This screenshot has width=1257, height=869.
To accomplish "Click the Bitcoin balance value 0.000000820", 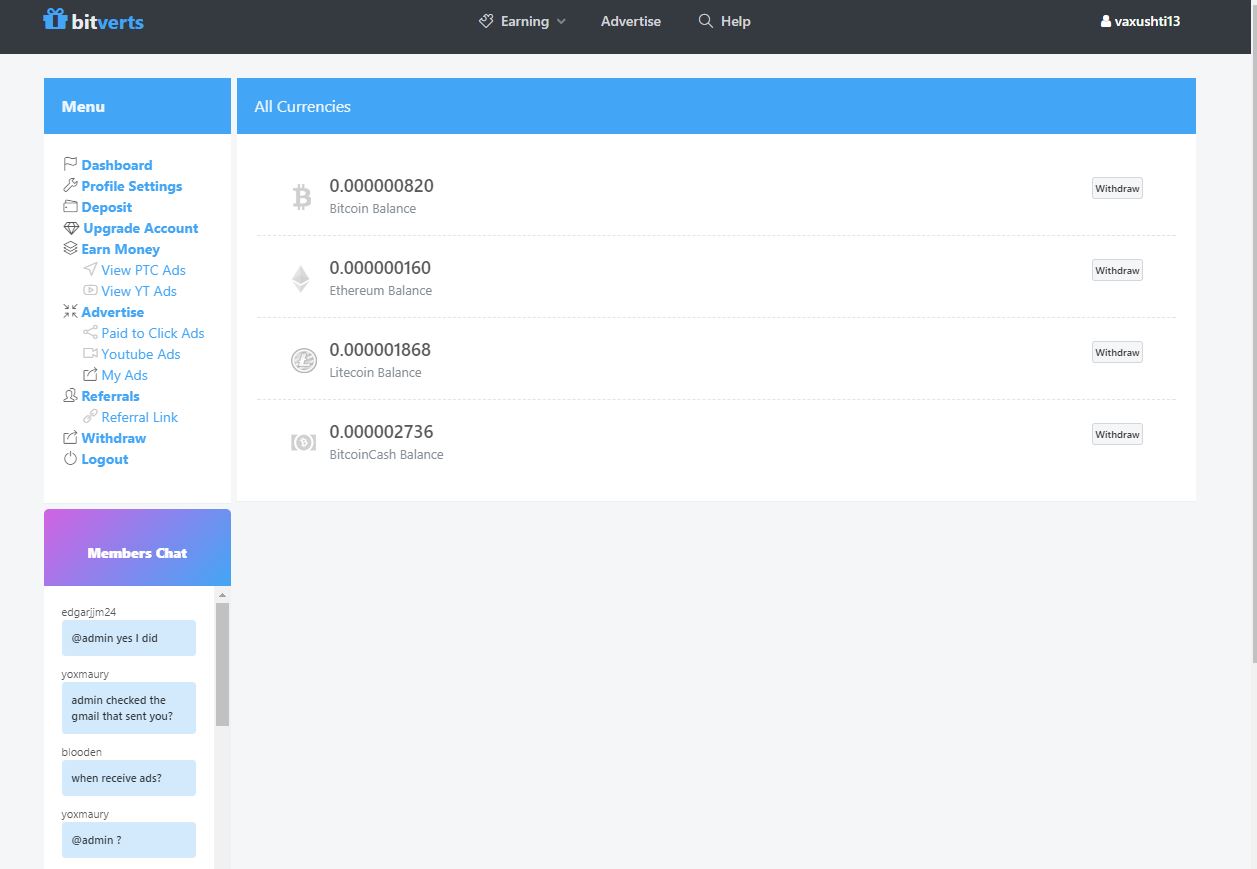I will 382,186.
